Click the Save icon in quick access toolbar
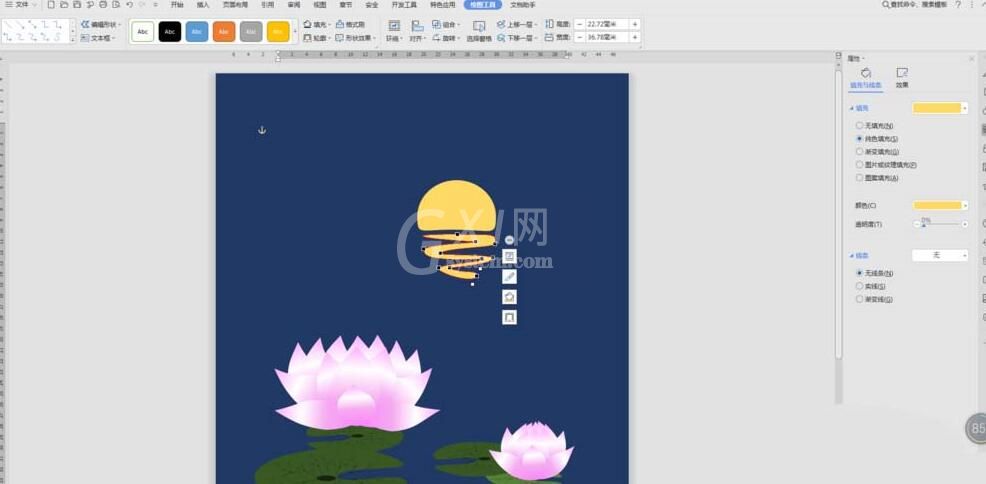This screenshot has width=986, height=484. (x=77, y=4)
